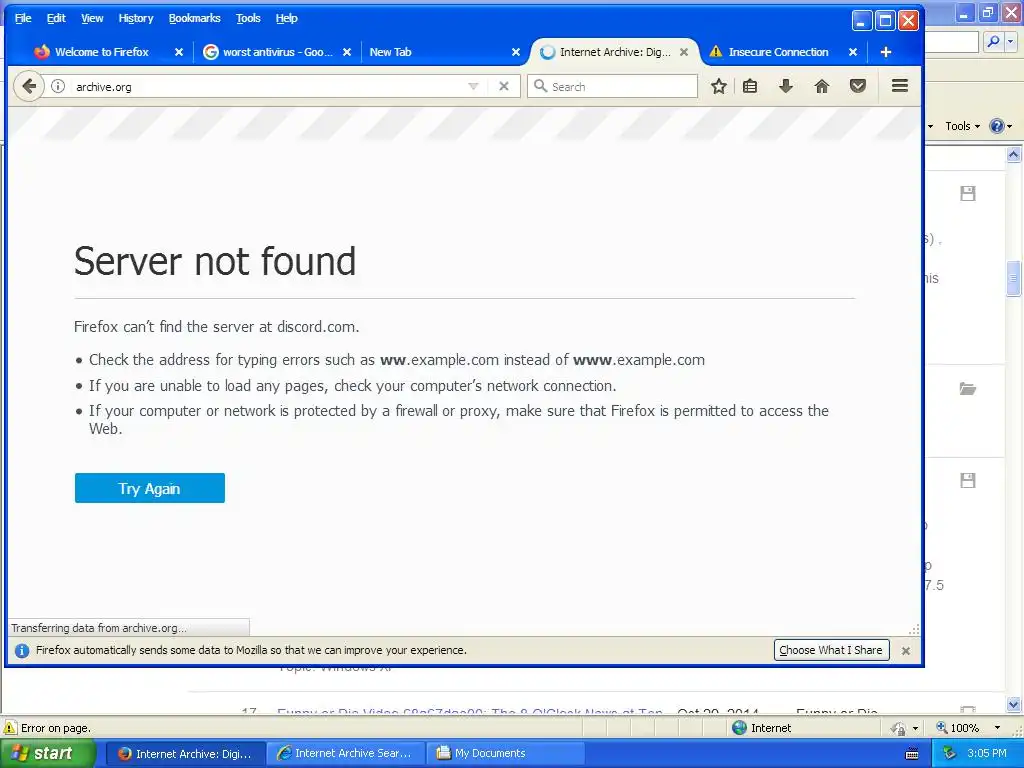Click the folder icon in IE page
Viewport: 1024px width, 768px height.
[x=968, y=389]
